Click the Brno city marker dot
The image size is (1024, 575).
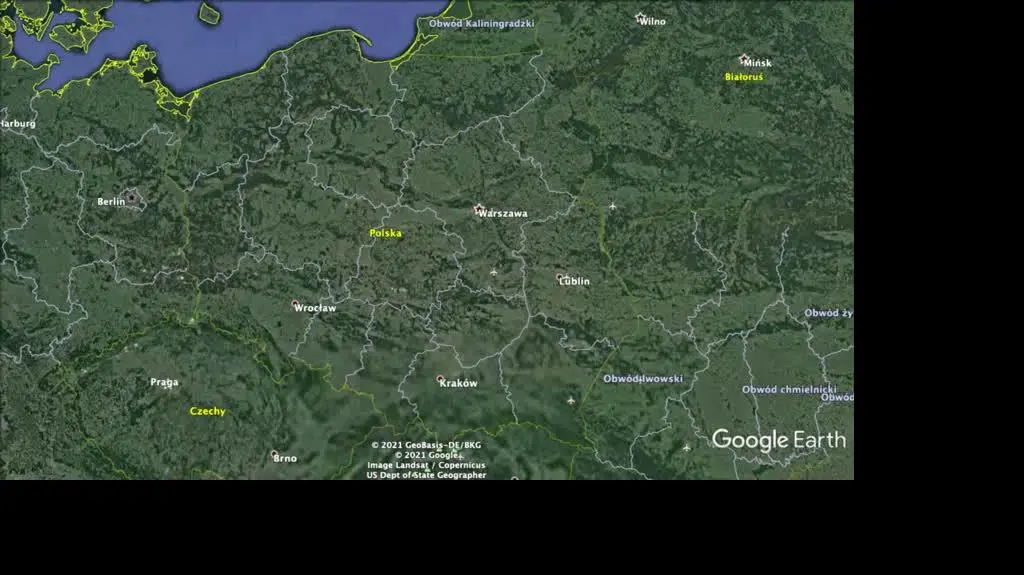274,454
